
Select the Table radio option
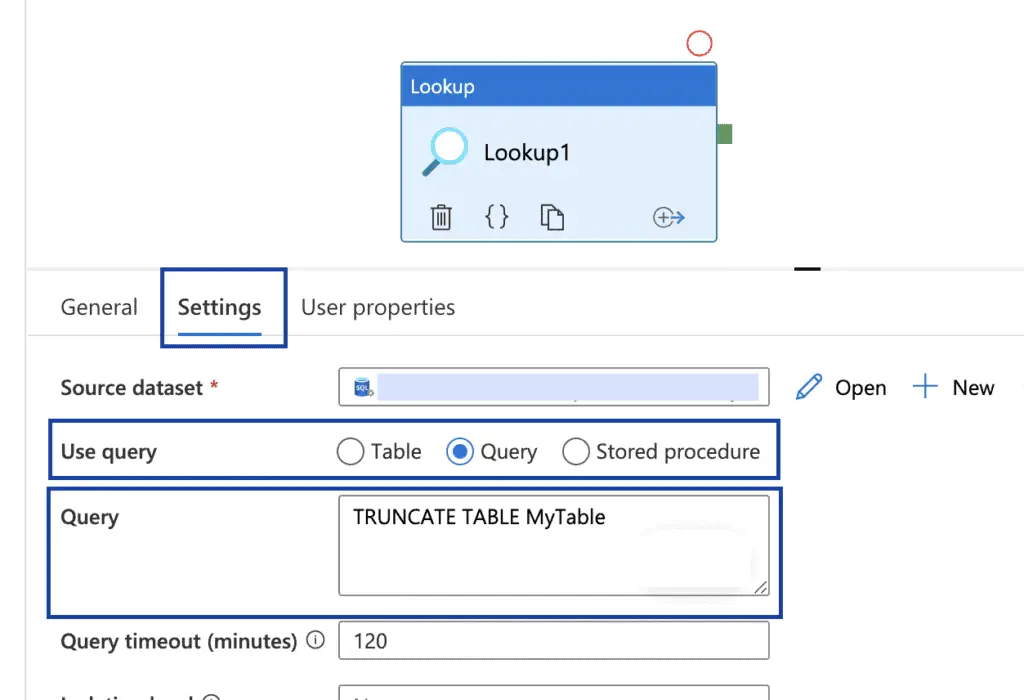coord(350,451)
